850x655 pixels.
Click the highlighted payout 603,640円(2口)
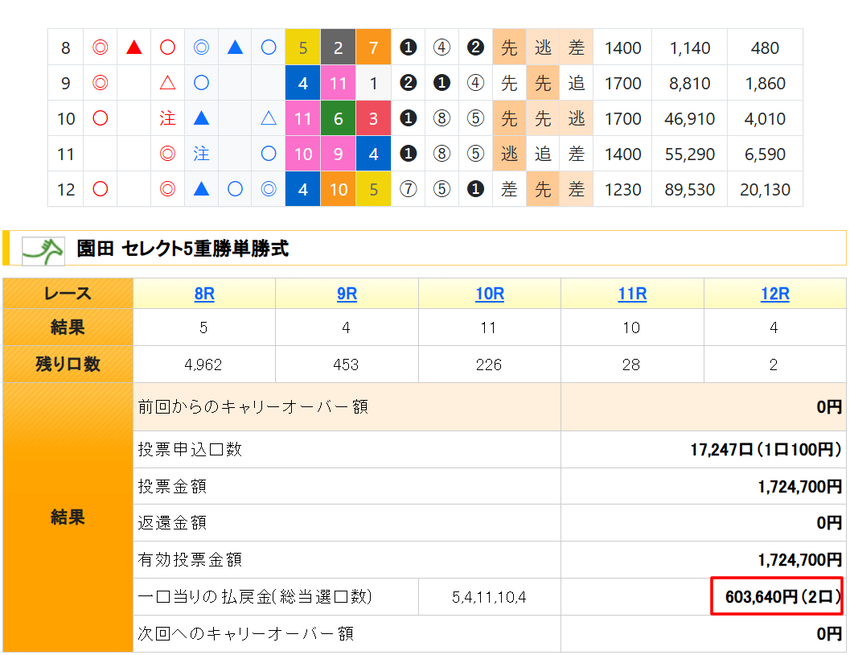[x=777, y=596]
